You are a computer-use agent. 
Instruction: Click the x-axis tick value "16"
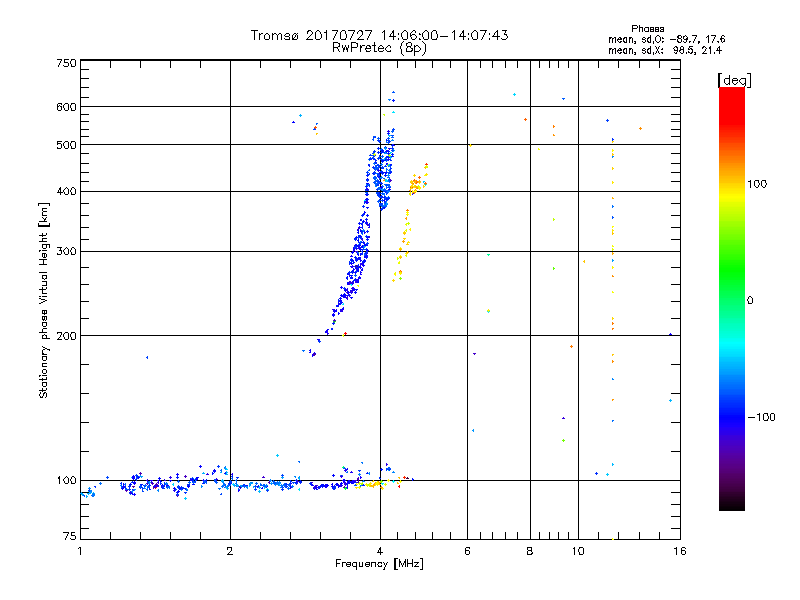click(680, 551)
